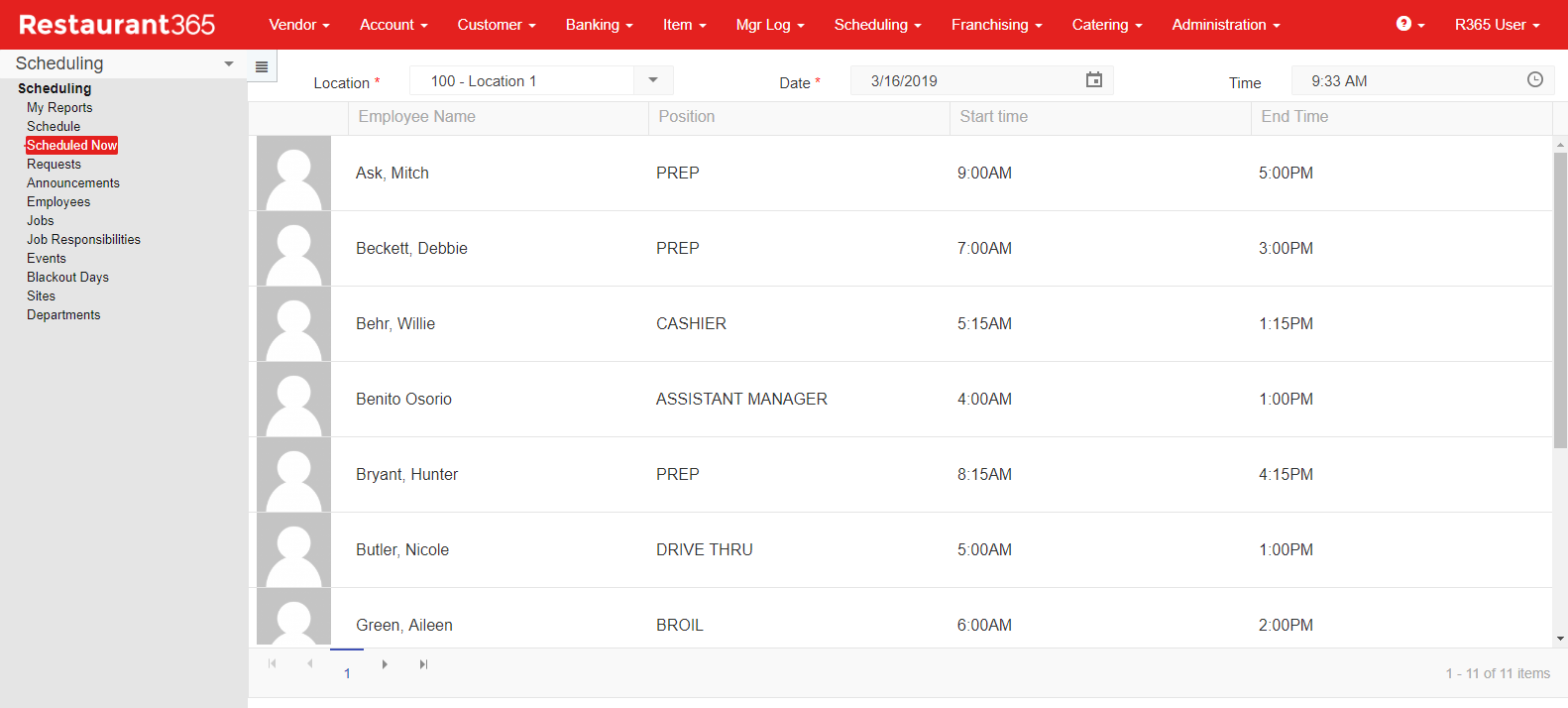The image size is (1568, 708).
Task: Open the Time clock picker icon
Action: [x=1535, y=80]
